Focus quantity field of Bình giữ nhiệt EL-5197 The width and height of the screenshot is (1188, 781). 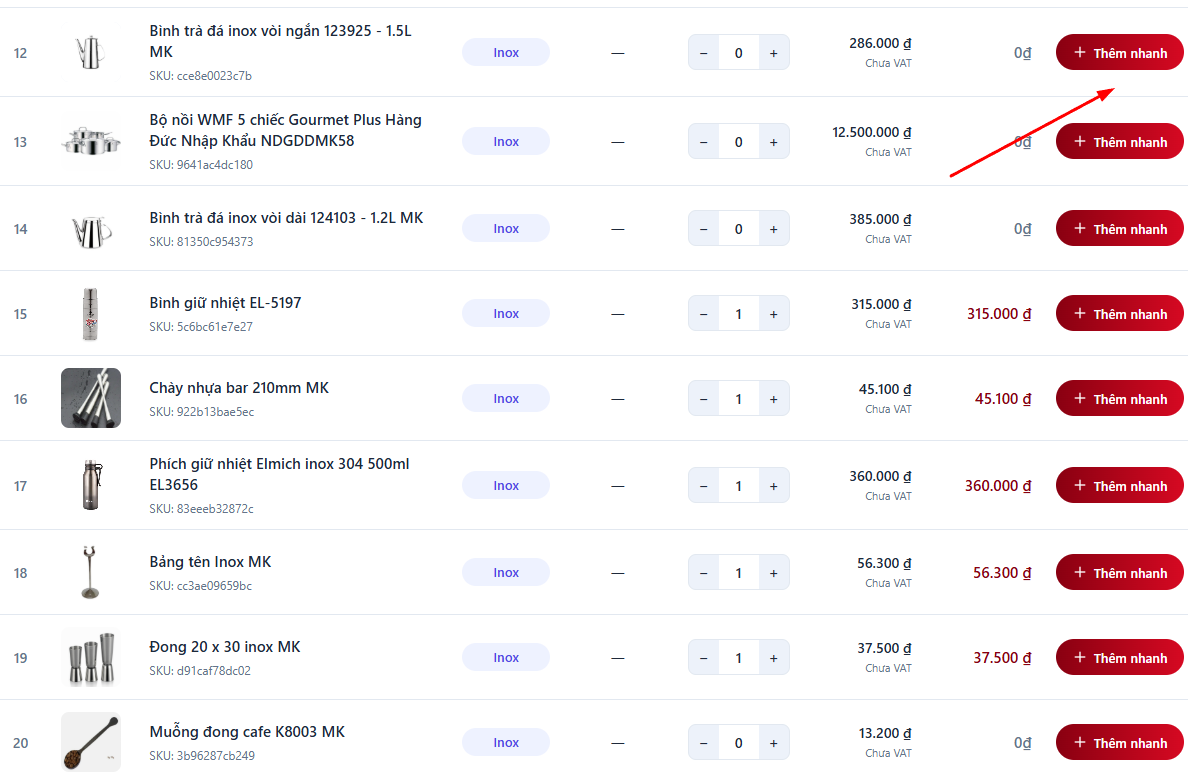click(738, 314)
